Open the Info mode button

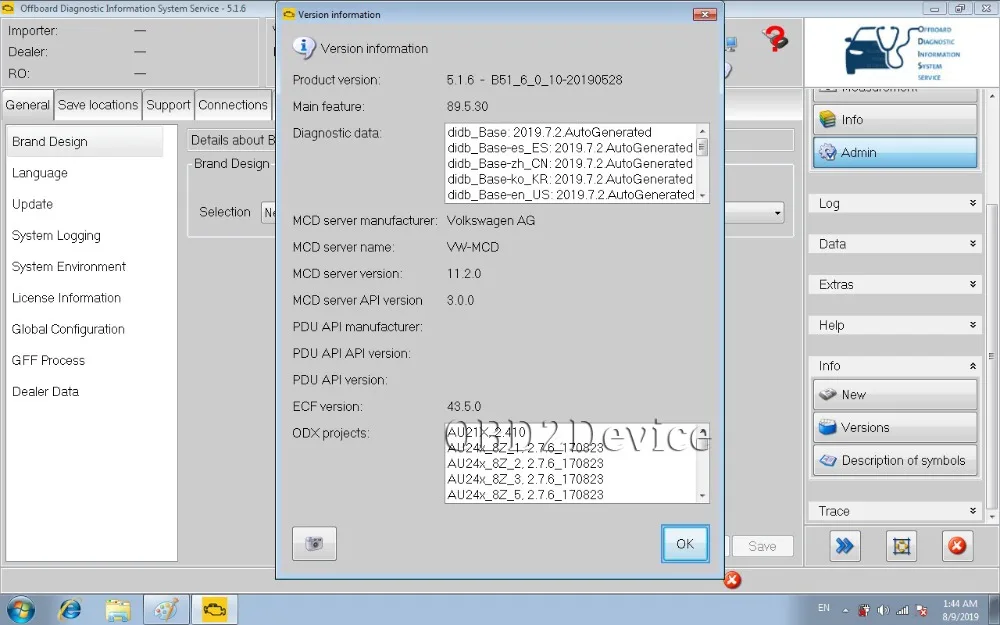[894, 119]
